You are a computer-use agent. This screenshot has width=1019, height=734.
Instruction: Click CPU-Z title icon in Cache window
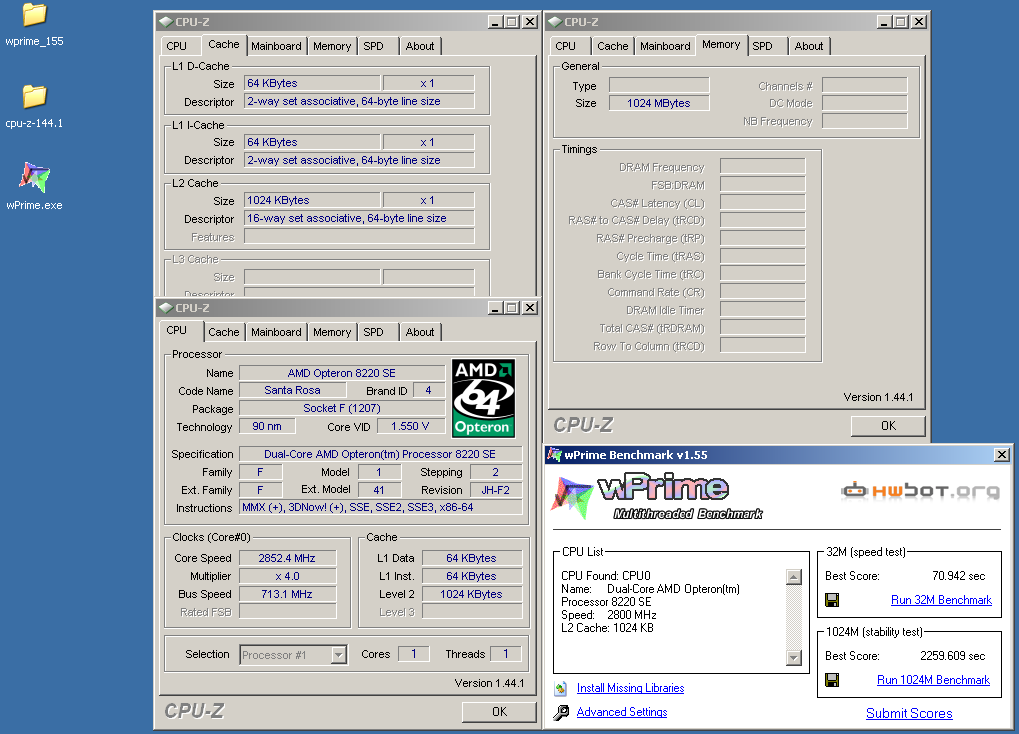point(166,21)
